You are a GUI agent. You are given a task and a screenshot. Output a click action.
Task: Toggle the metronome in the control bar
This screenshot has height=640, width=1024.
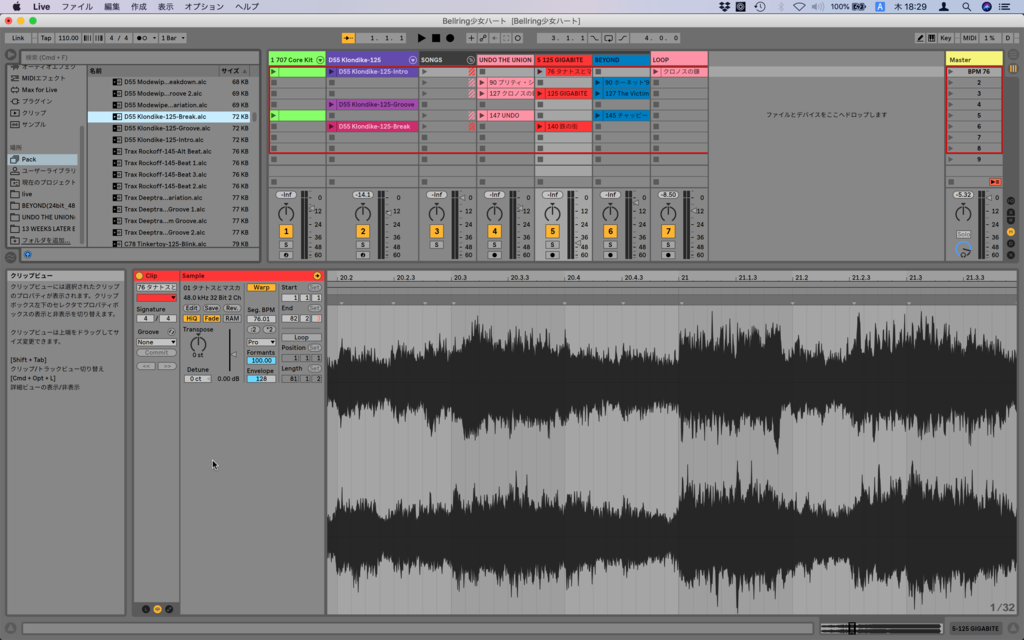(142, 38)
